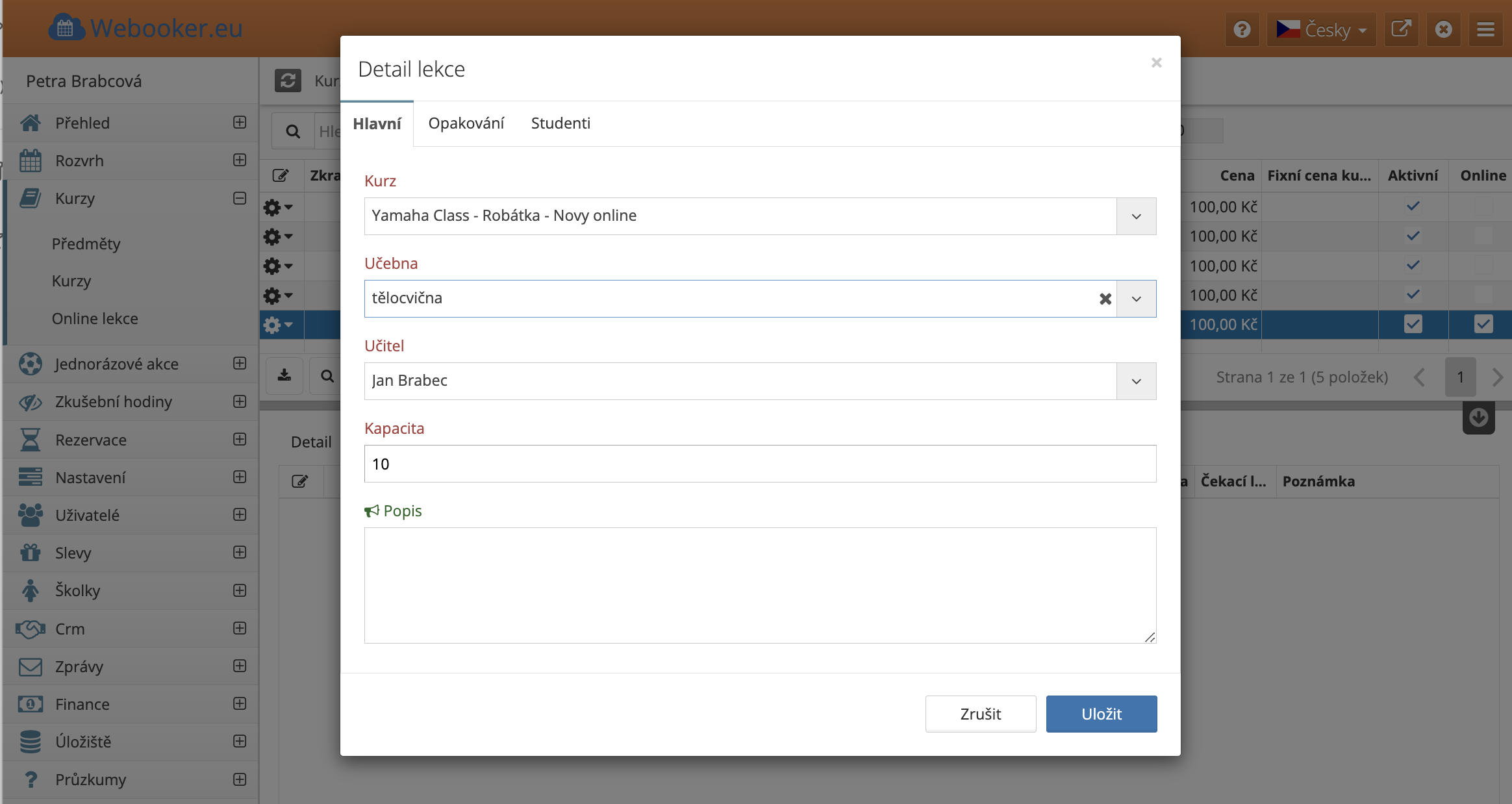Toggle the Aktivní checkmark in the first row

1413,207
